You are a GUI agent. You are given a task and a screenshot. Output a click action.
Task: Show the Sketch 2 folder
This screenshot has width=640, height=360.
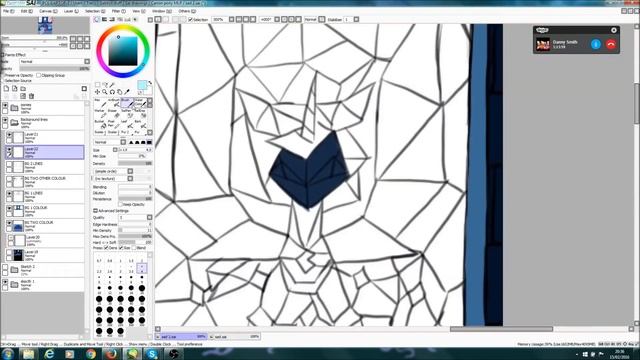click(5, 267)
